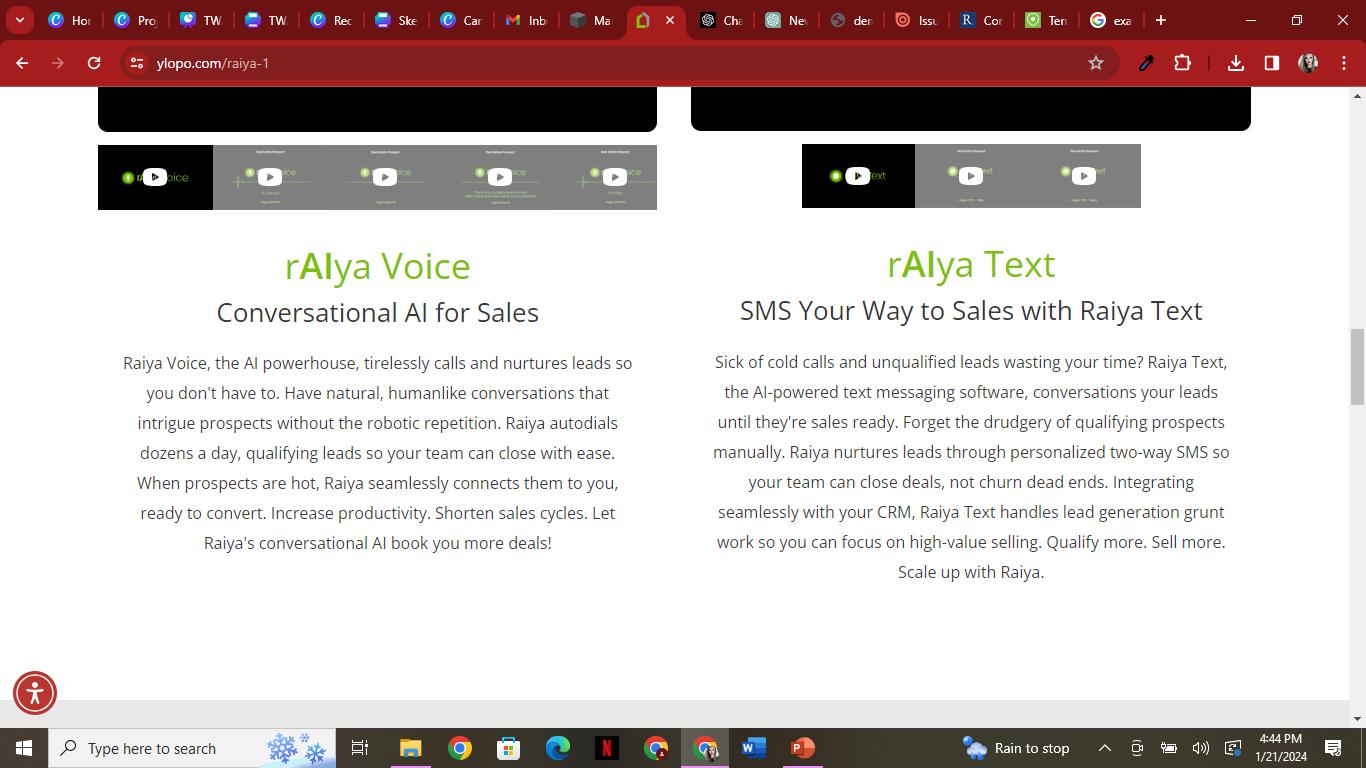Switch to the Google 'exa' search tab
1366x768 pixels.
(1112, 20)
